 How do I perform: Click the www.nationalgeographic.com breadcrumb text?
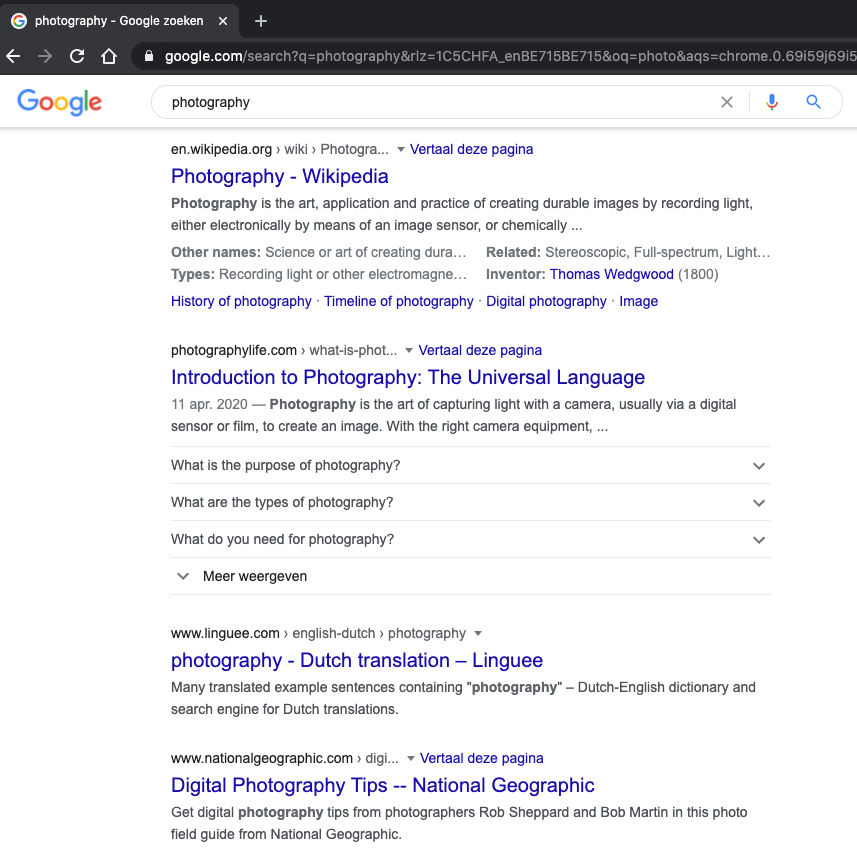click(261, 759)
